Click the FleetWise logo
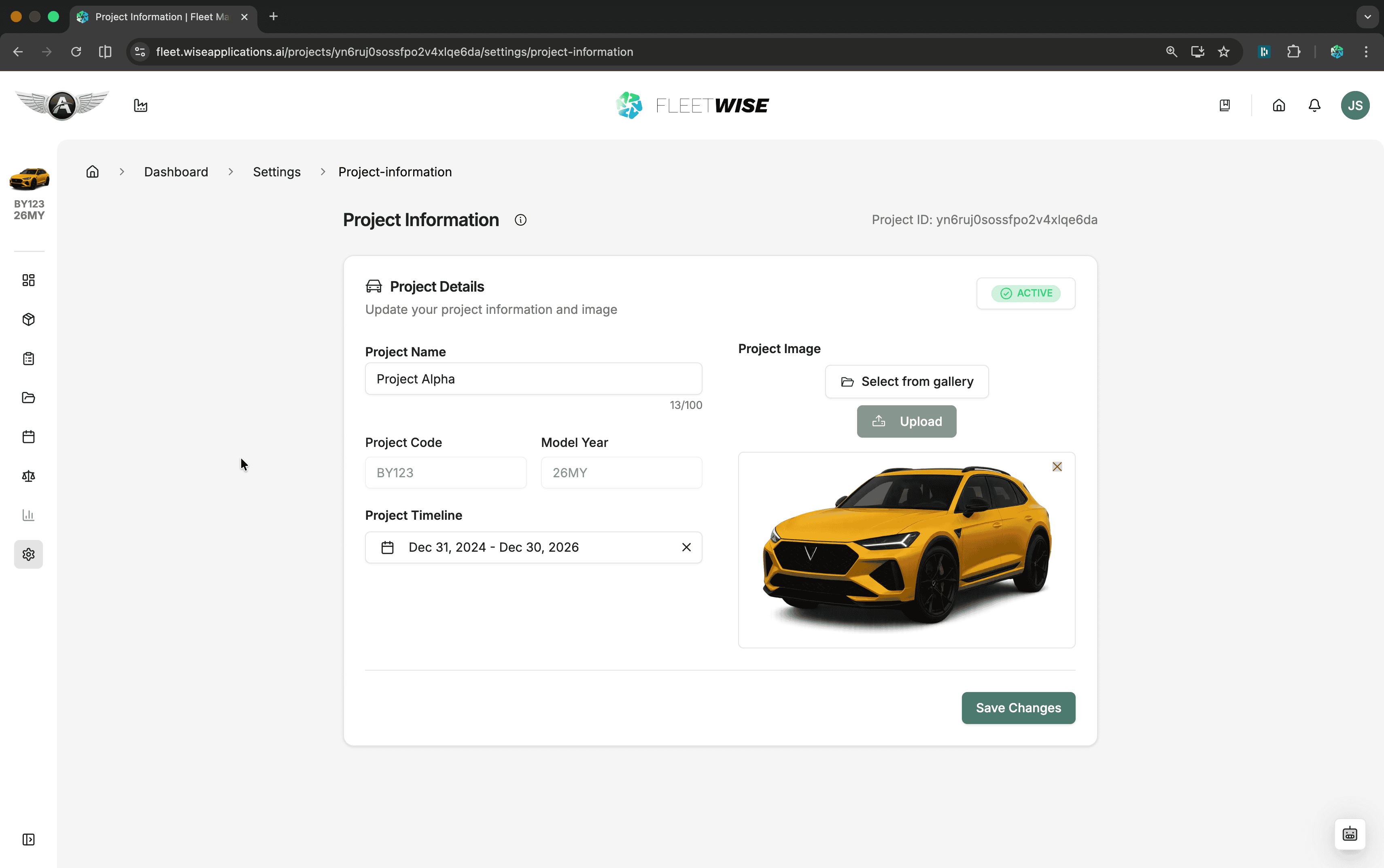 point(692,106)
